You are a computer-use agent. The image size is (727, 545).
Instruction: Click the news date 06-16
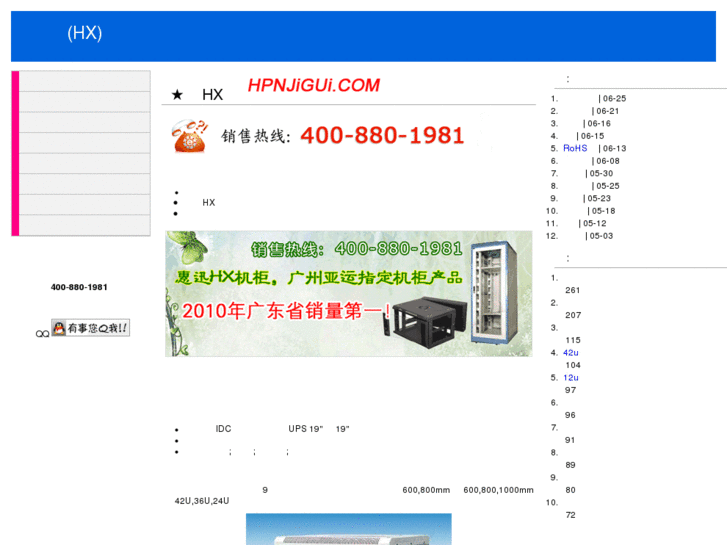[x=599, y=123]
